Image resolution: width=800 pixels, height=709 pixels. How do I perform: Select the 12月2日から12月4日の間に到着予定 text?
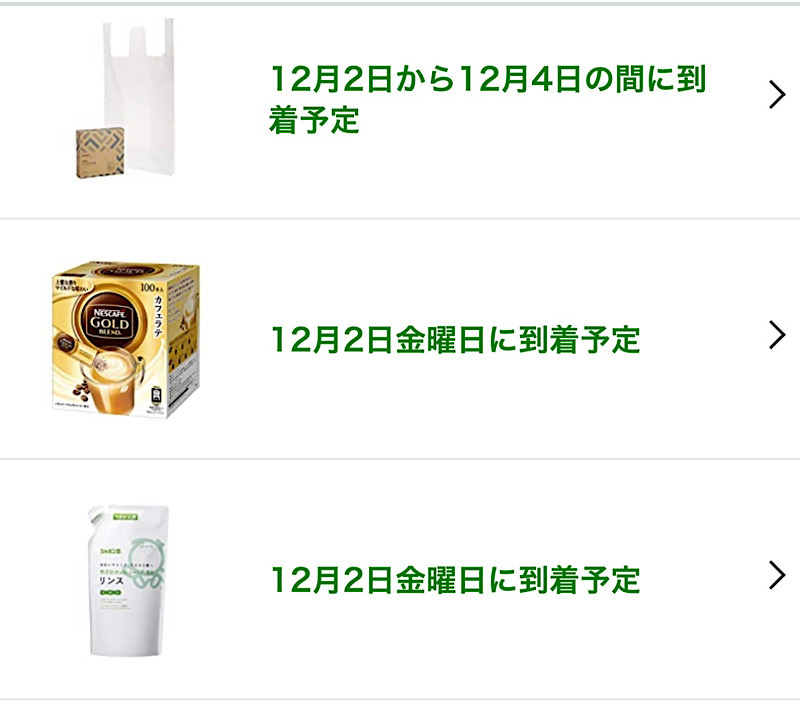point(487,99)
